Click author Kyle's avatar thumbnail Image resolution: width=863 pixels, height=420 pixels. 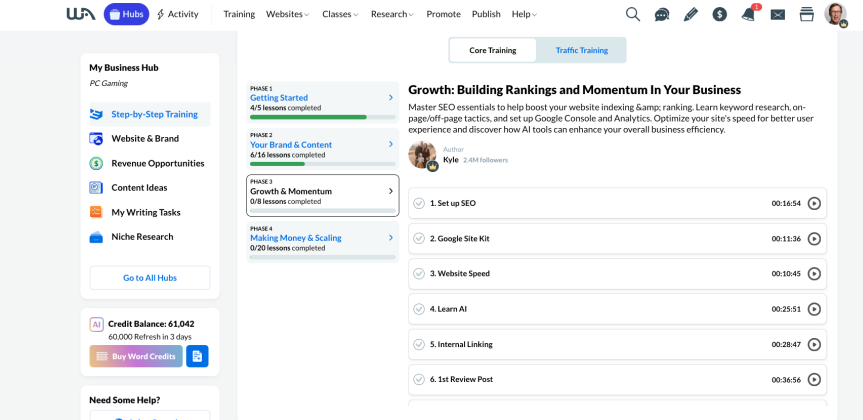(x=422, y=155)
